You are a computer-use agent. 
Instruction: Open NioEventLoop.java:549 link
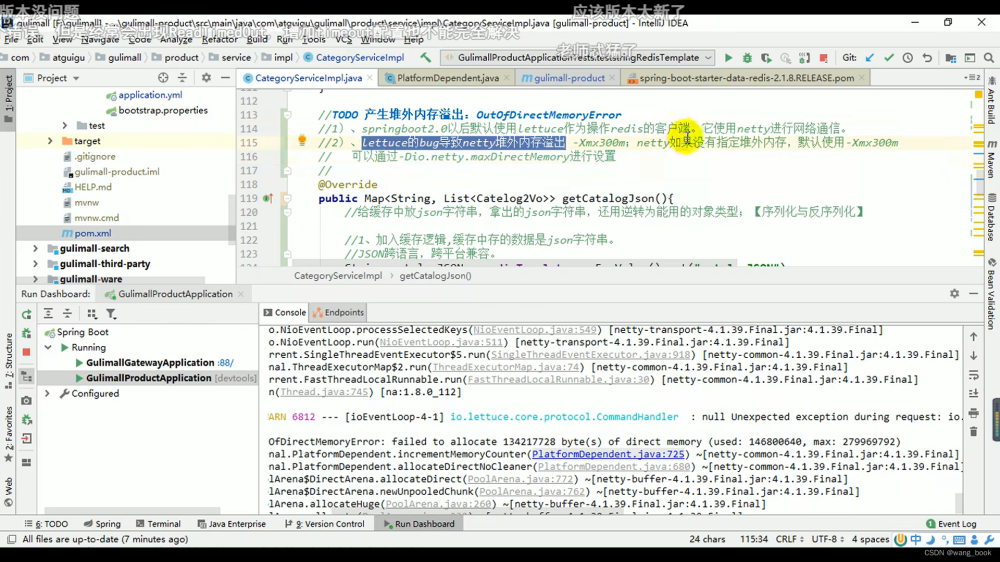coord(534,330)
